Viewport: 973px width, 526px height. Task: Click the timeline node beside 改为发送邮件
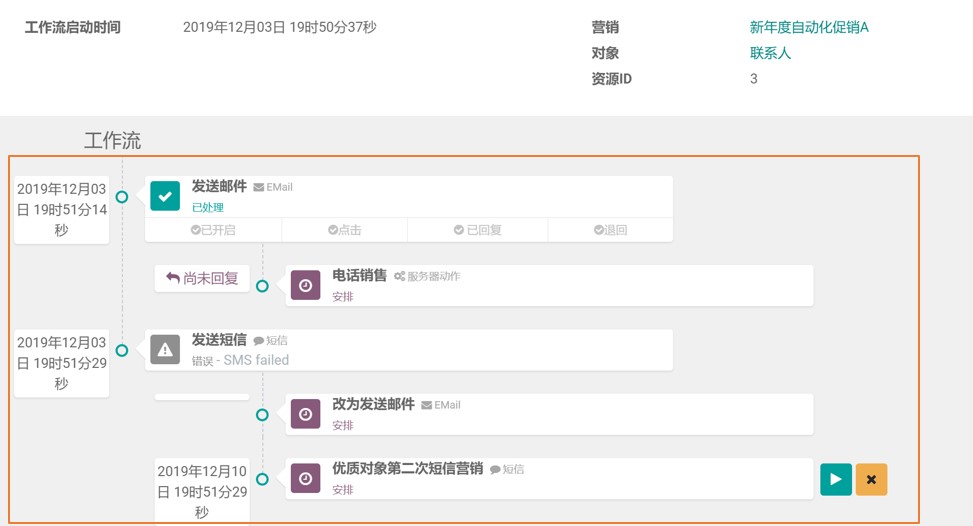coord(262,415)
